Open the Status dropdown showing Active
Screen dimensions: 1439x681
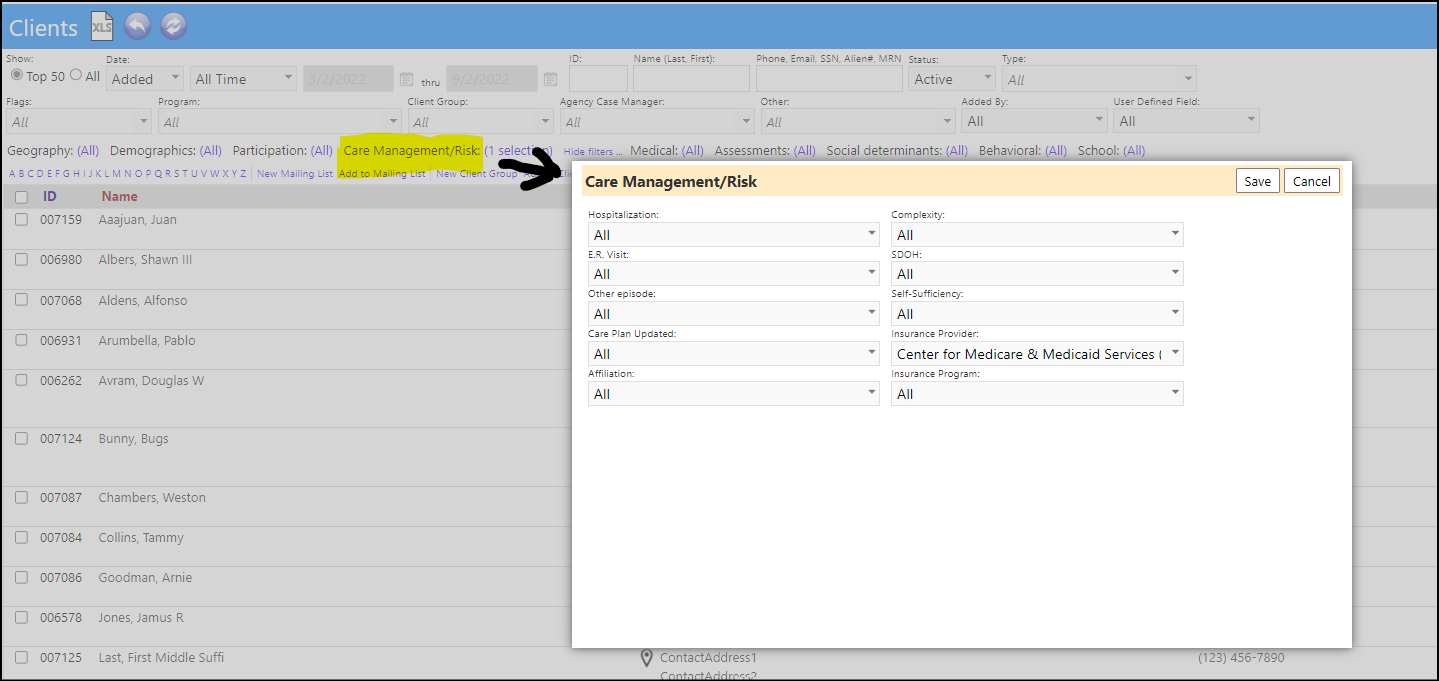click(x=952, y=79)
